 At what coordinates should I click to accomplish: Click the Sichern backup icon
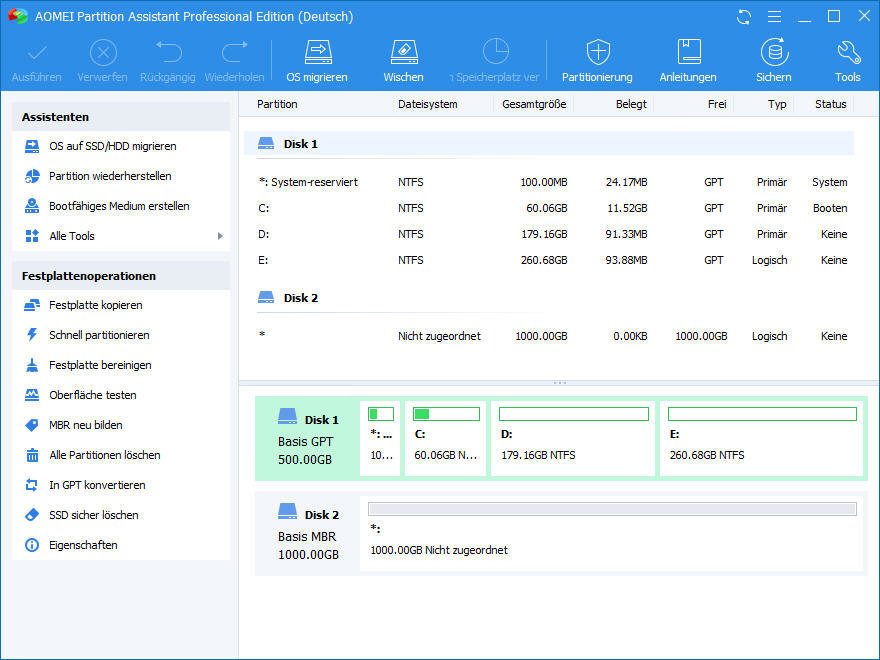click(773, 52)
